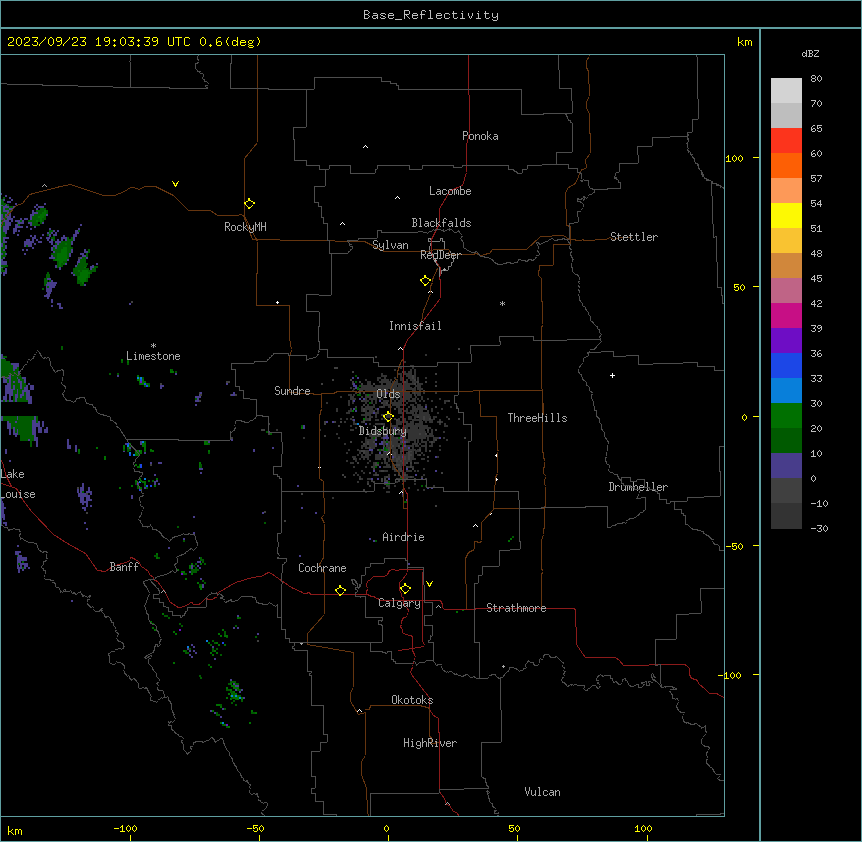Viewport: 862px width, 842px height.
Task: Click the white plus marker north of Drumheller
Action: coord(612,375)
